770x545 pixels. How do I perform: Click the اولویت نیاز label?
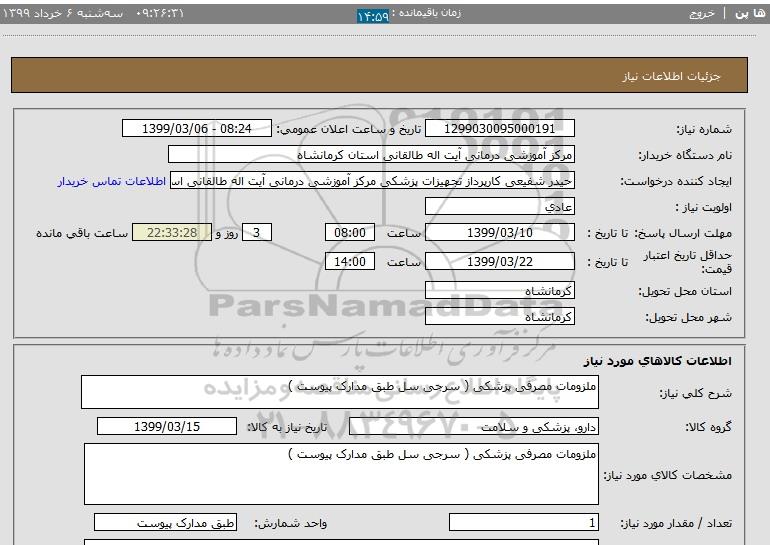[703, 207]
